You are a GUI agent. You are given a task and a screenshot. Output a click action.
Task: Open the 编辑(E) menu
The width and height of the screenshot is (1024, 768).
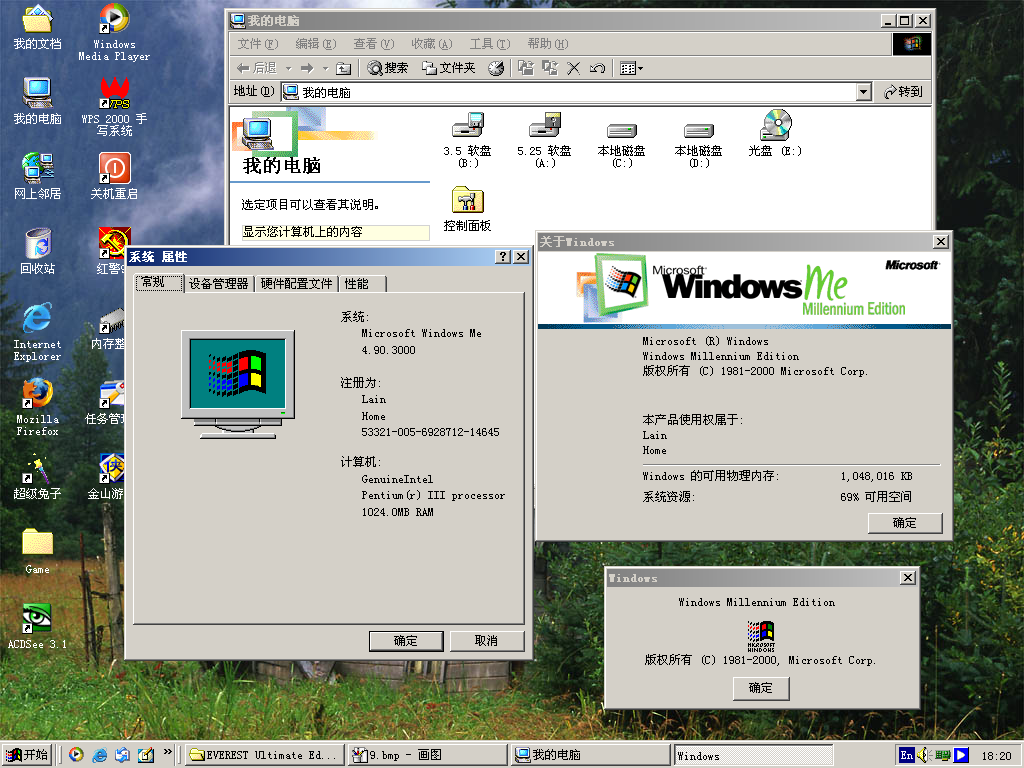[x=315, y=44]
